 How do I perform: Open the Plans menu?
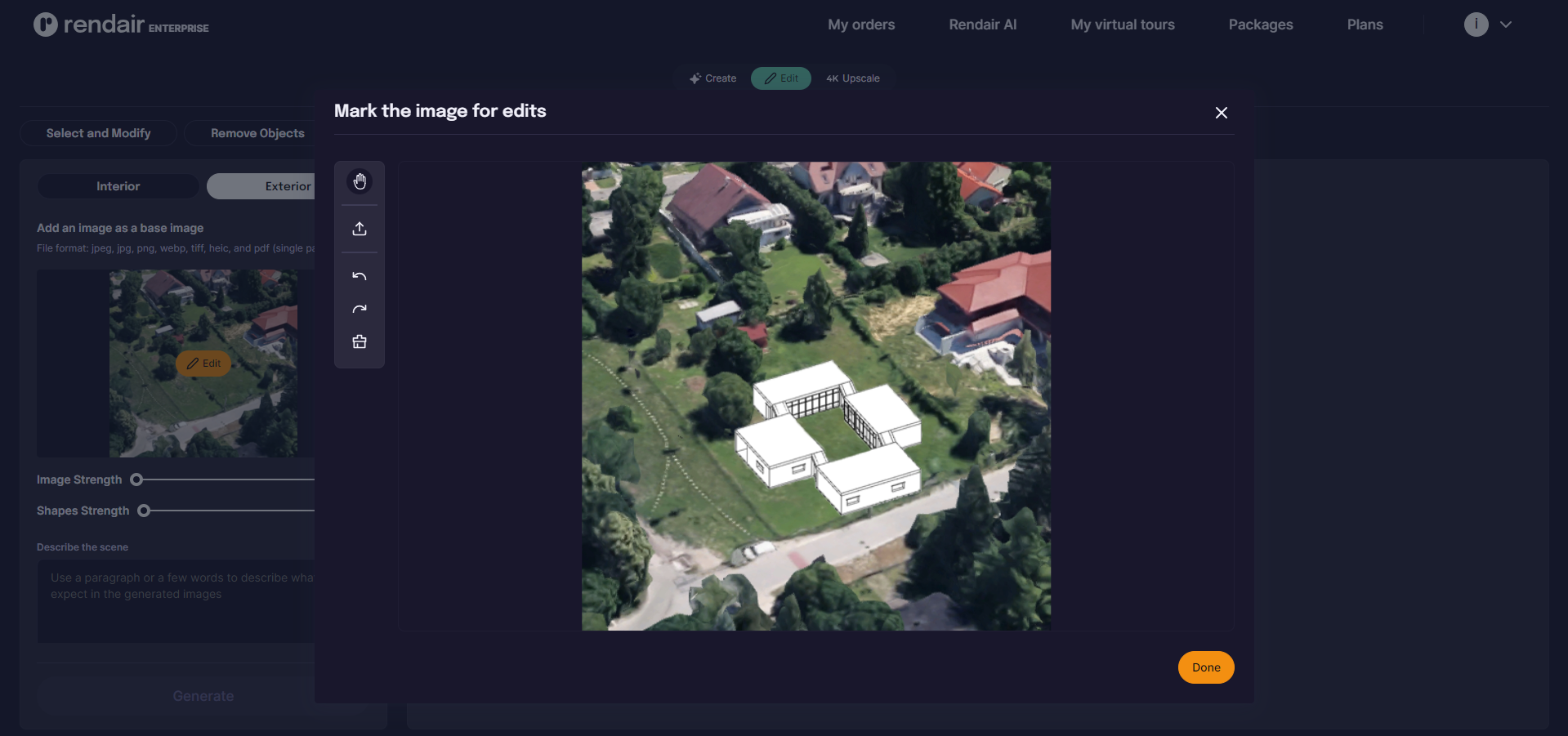click(1365, 25)
